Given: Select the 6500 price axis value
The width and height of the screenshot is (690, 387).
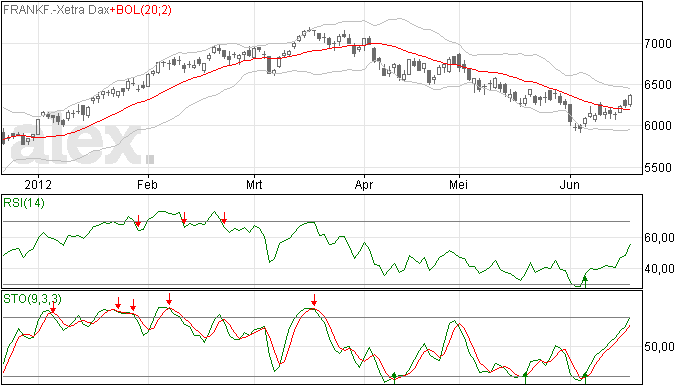Looking at the screenshot, I should click(658, 85).
